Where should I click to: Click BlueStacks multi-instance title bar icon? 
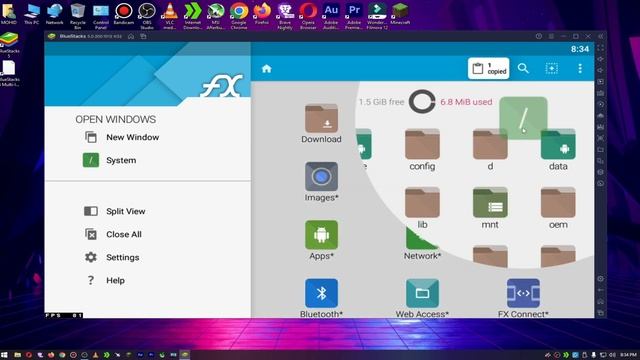[143, 36]
